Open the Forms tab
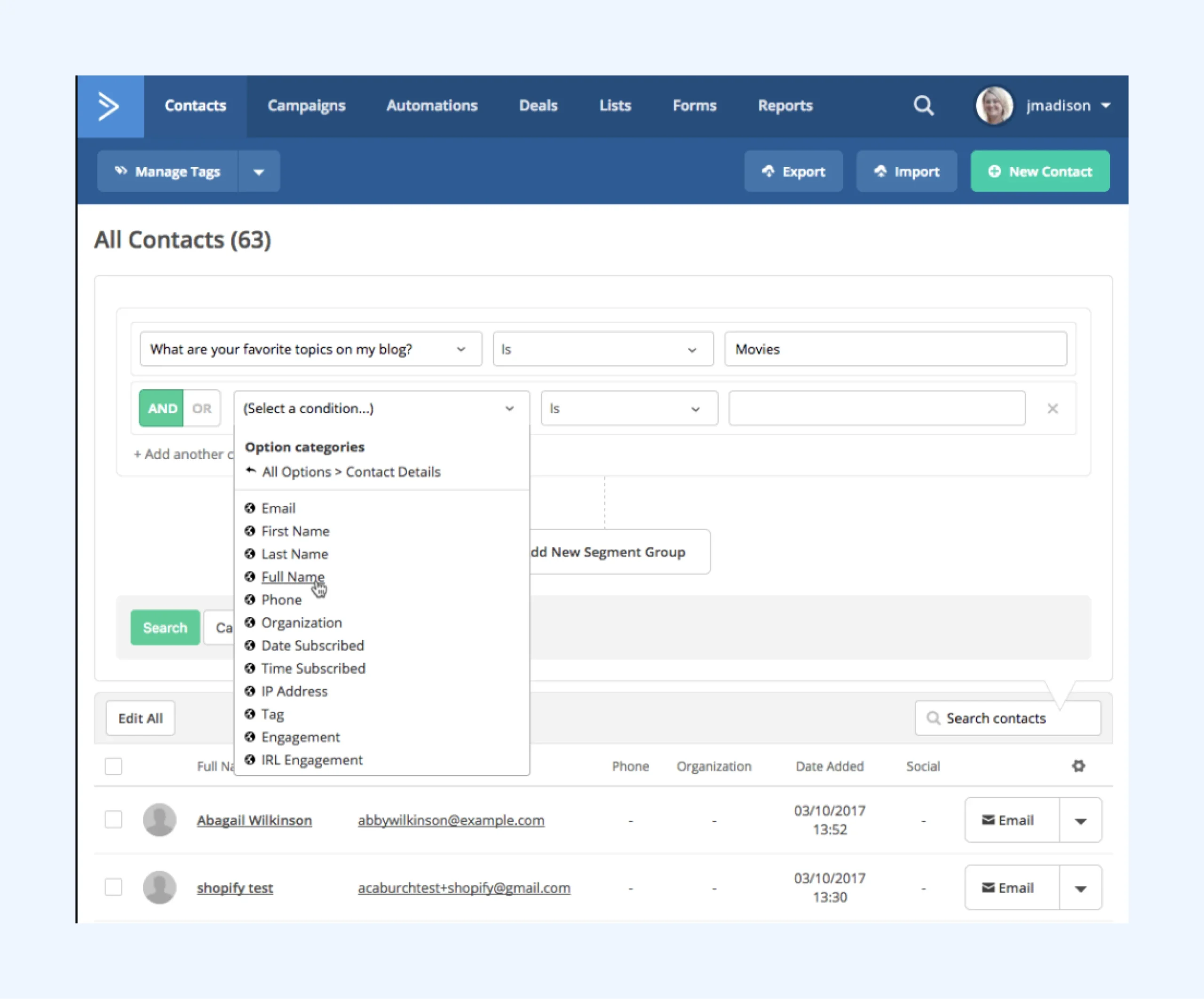This screenshot has height=999, width=1204. (x=695, y=106)
